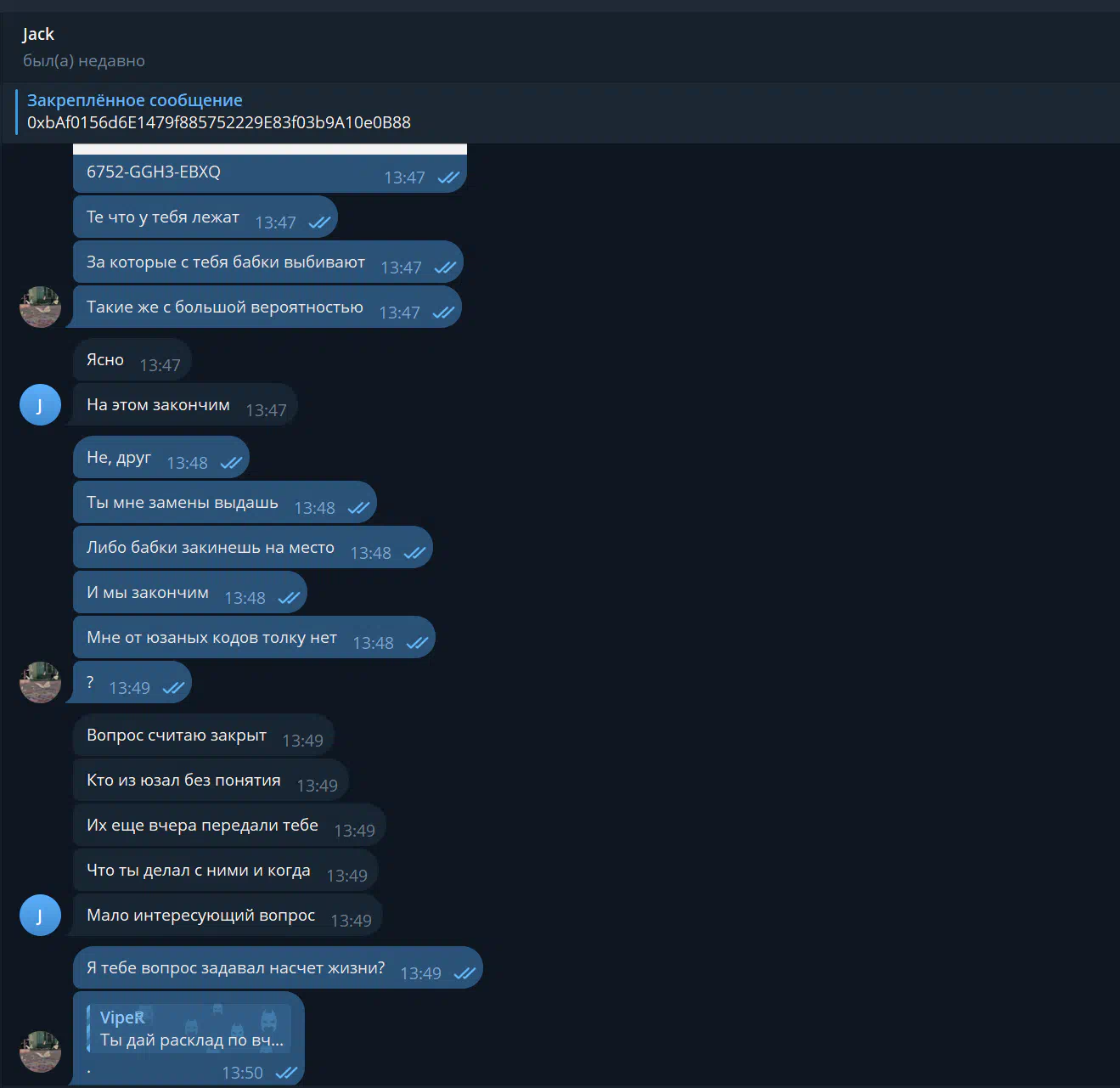Image resolution: width=1120 pixels, height=1088 pixels.
Task: Click the message 'Либо бабки закинешь на место'
Action: pyautogui.click(x=253, y=548)
